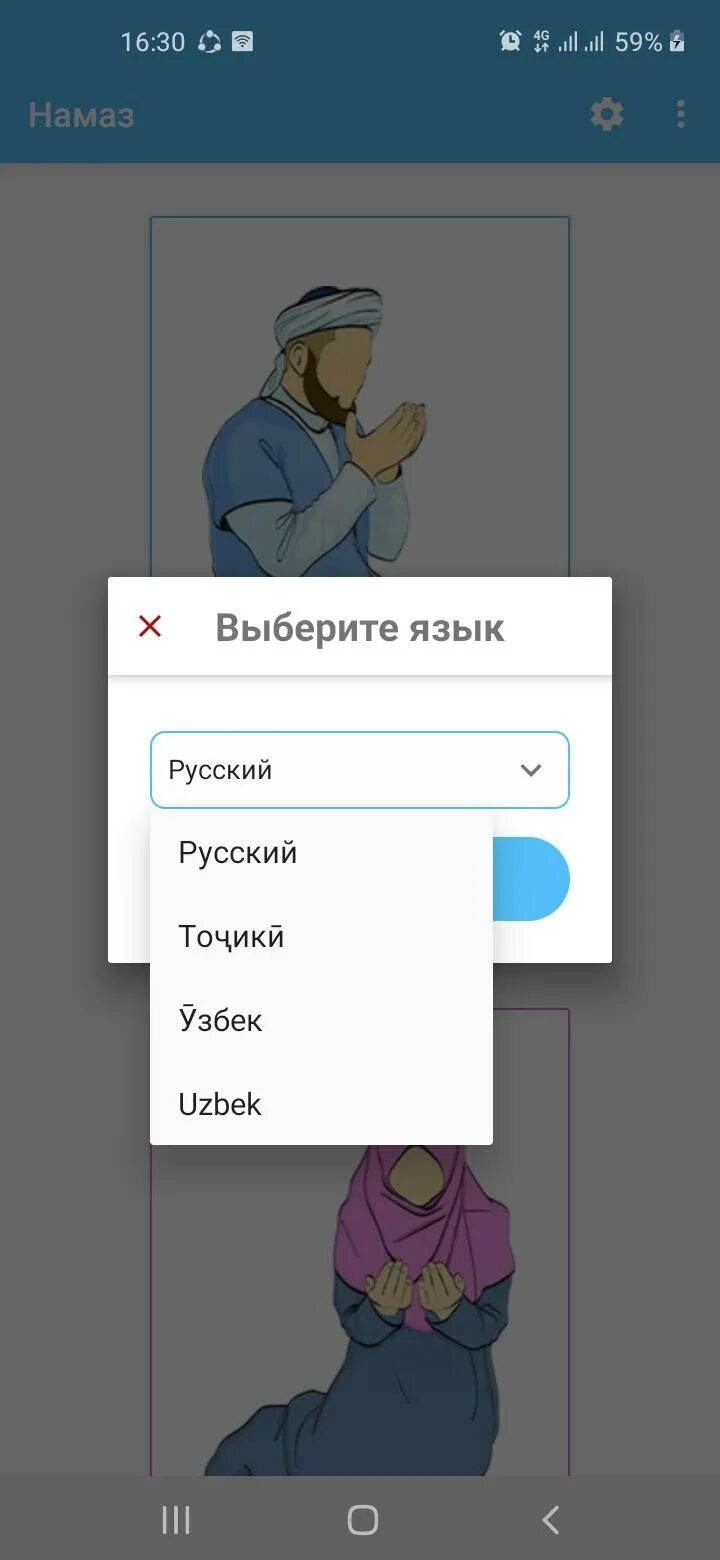Screen dimensions: 720x1560
Task: Tap the praying woman illustration
Action: tap(360, 1310)
